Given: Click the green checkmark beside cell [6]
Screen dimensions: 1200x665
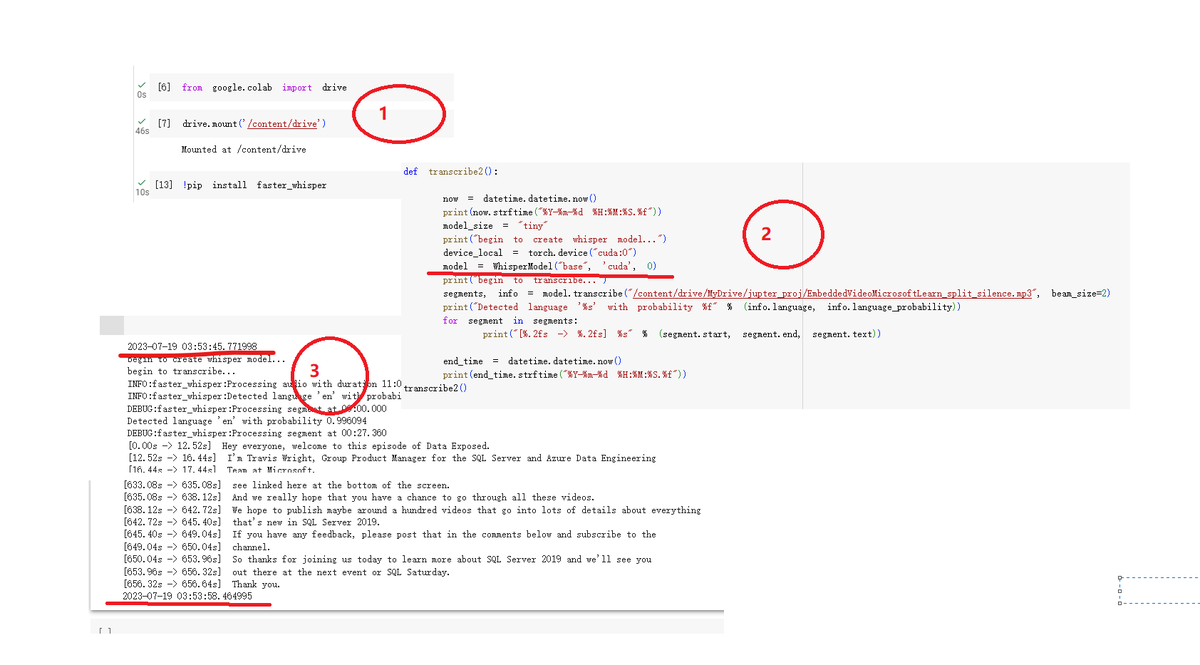Looking at the screenshot, I should [141, 84].
